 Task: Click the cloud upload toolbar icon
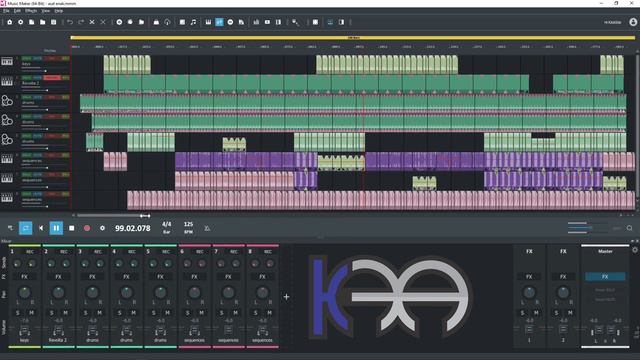tap(167, 22)
